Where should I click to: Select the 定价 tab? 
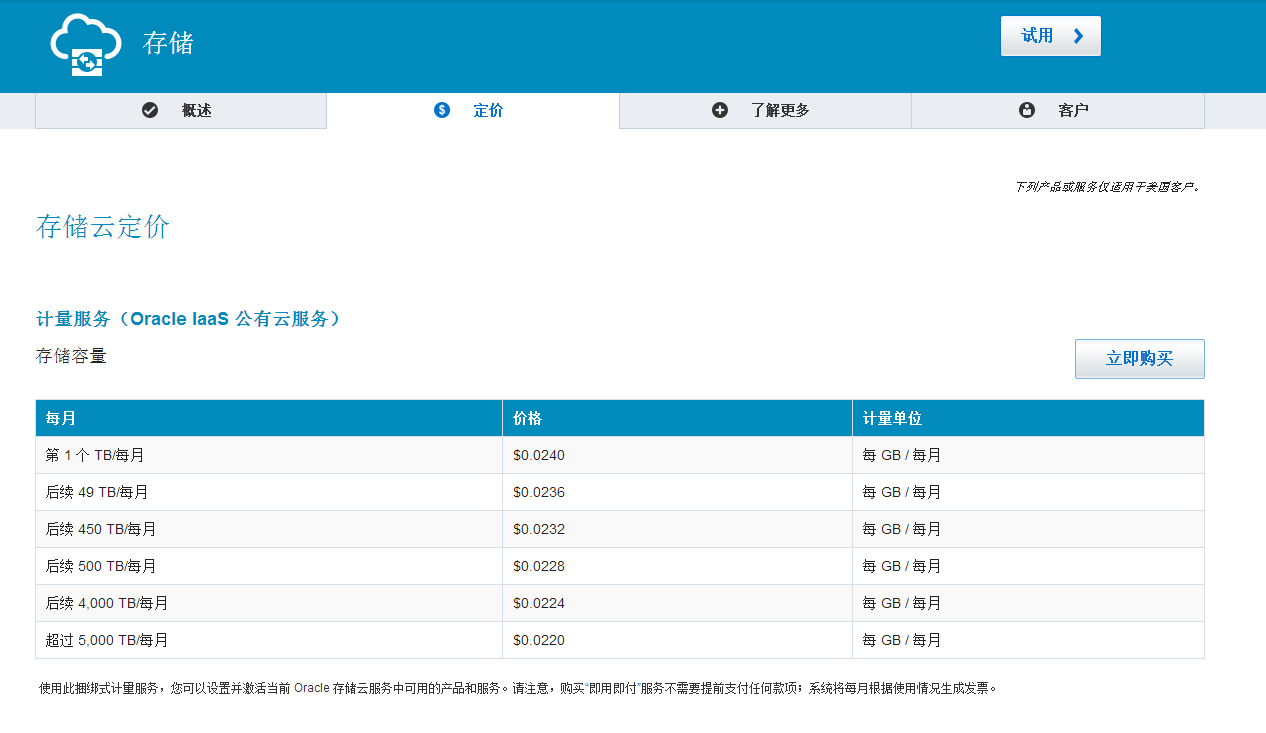click(473, 111)
